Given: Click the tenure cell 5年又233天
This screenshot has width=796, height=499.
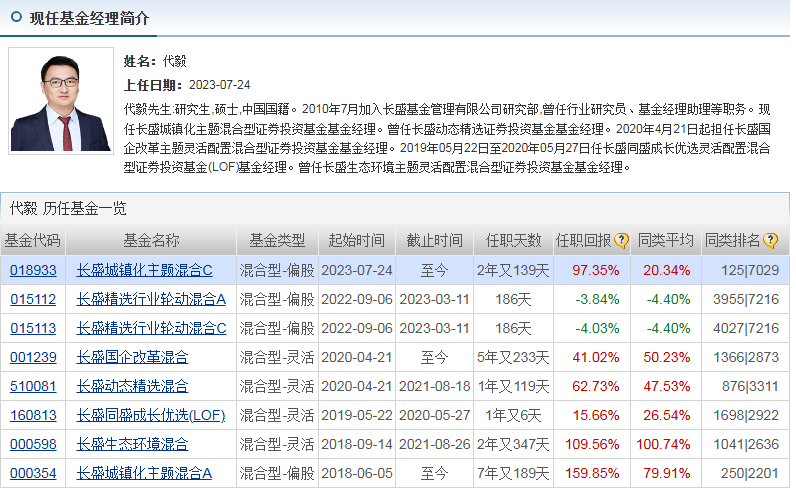Looking at the screenshot, I should pyautogui.click(x=513, y=357).
